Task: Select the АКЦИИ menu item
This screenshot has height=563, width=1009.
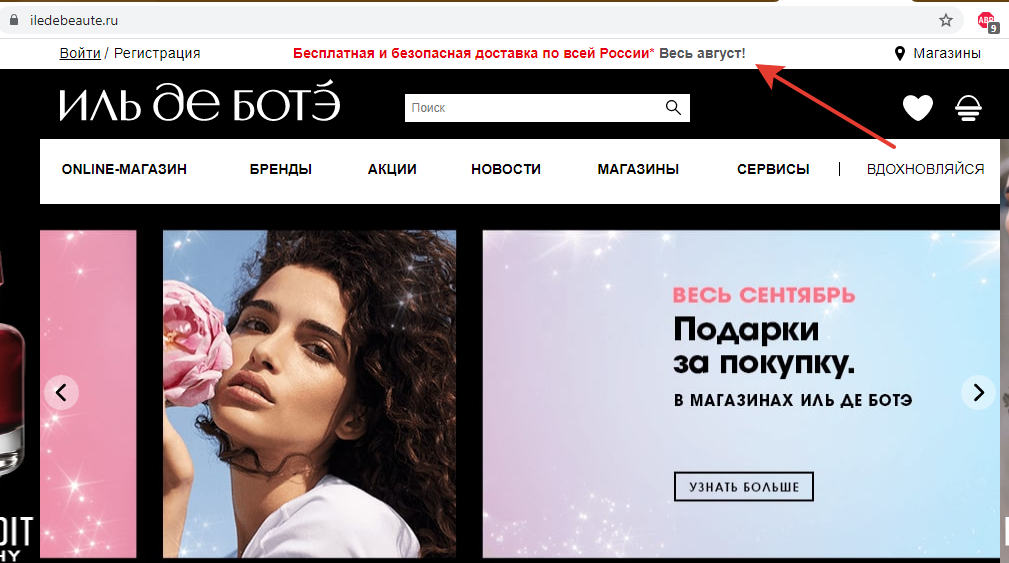Action: tap(392, 169)
